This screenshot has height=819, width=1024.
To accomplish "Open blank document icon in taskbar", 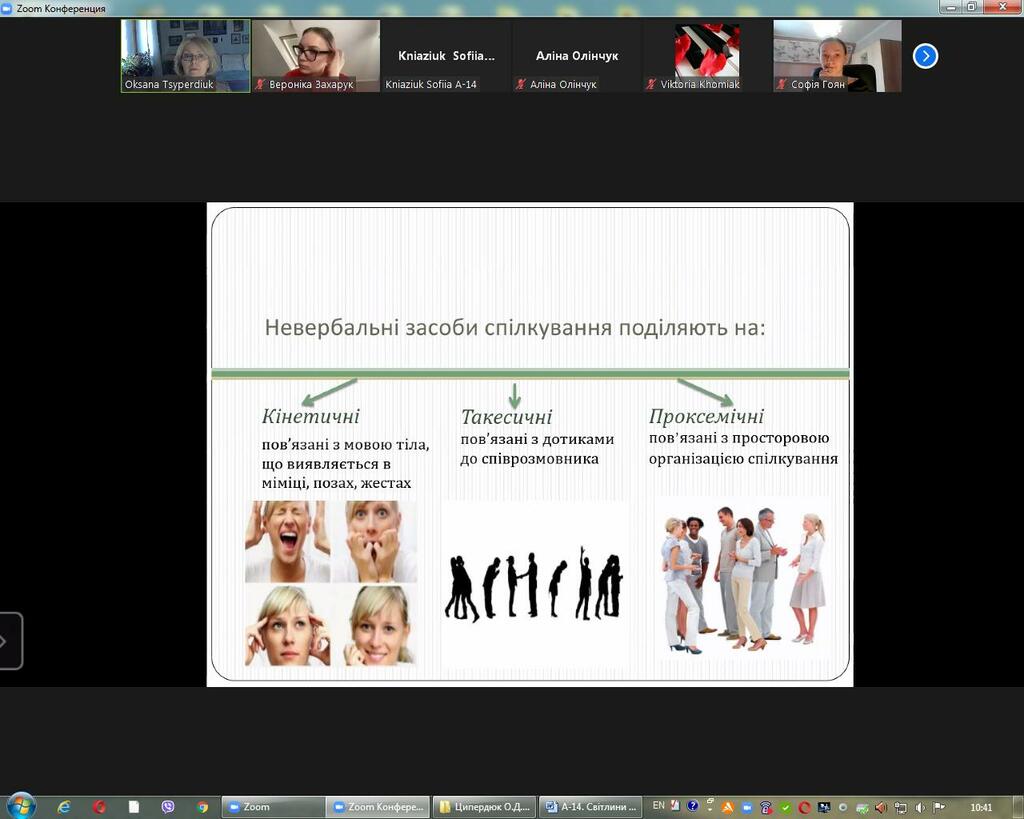I will point(134,807).
